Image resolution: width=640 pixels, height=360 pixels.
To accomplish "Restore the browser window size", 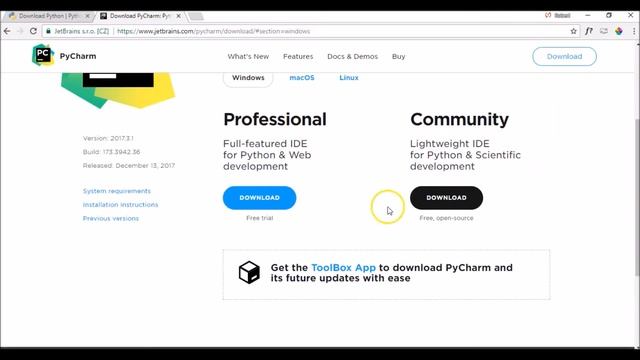I will coord(609,15).
